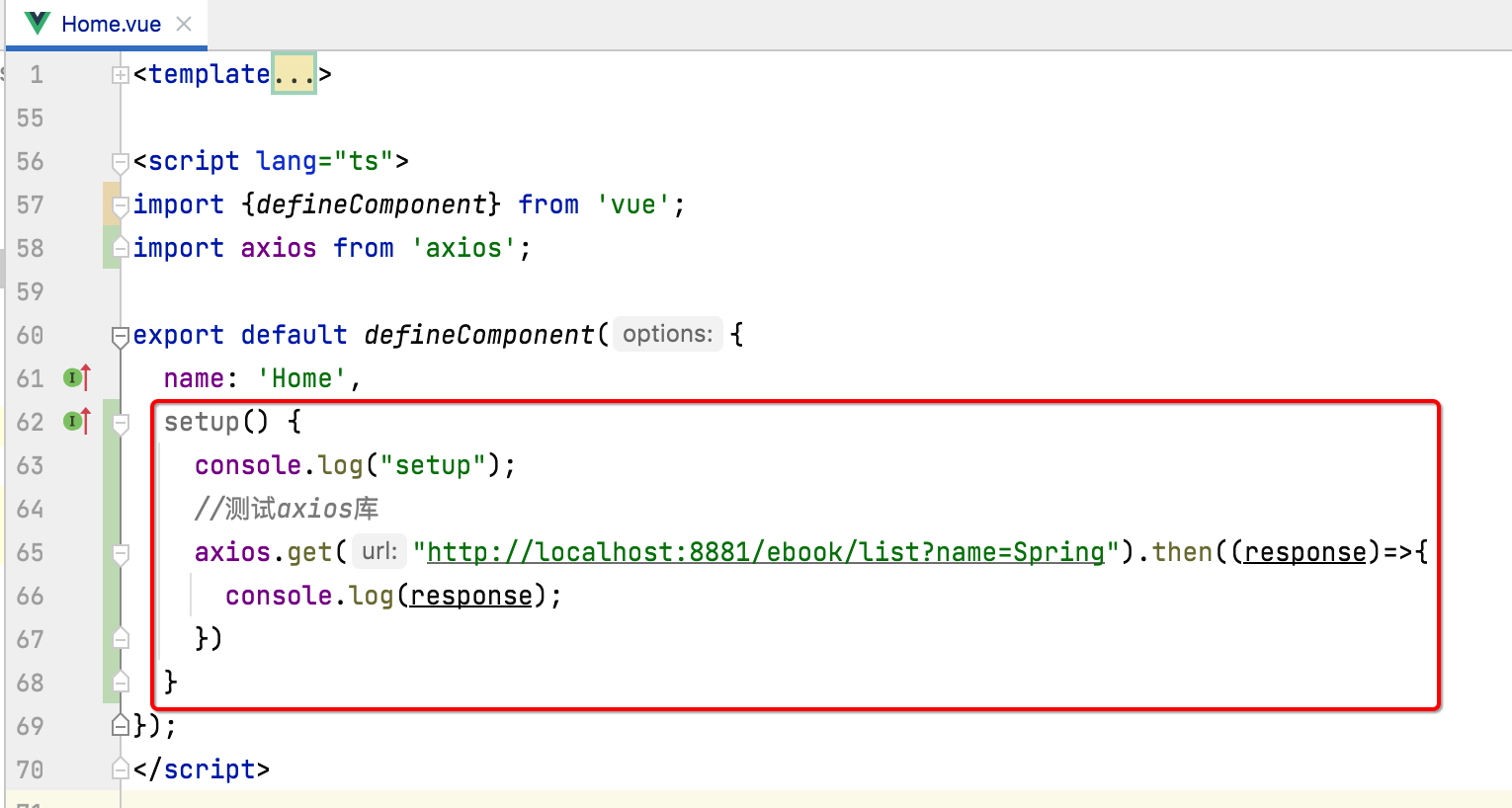Viewport: 1512px width, 808px height.
Task: Expand the folded template '...' region
Action: tap(294, 72)
